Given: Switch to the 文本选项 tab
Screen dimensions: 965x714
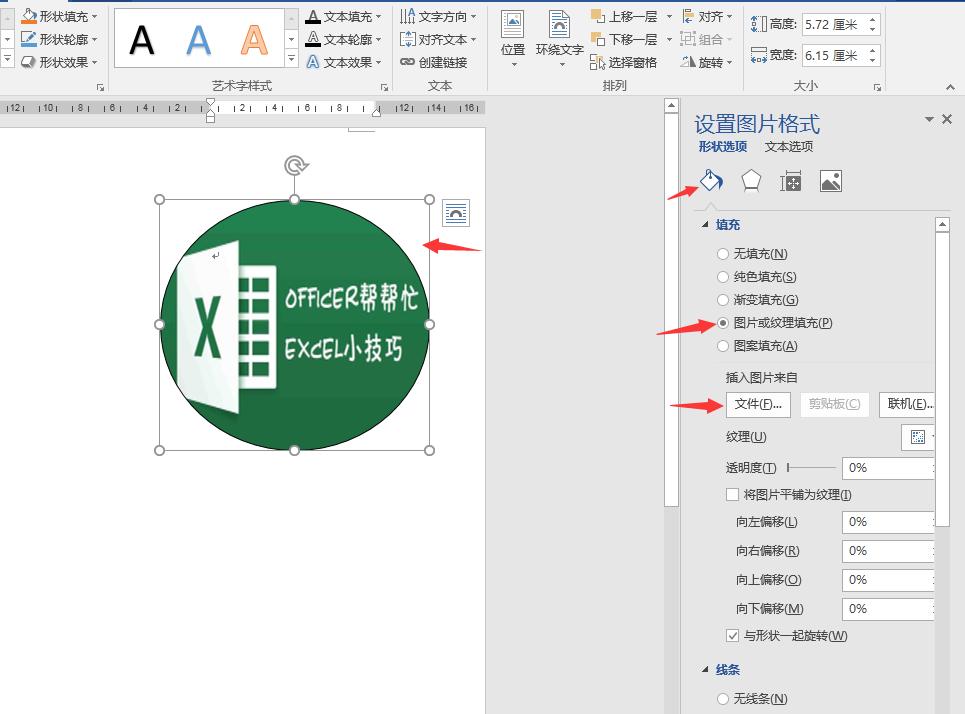Looking at the screenshot, I should [x=789, y=146].
